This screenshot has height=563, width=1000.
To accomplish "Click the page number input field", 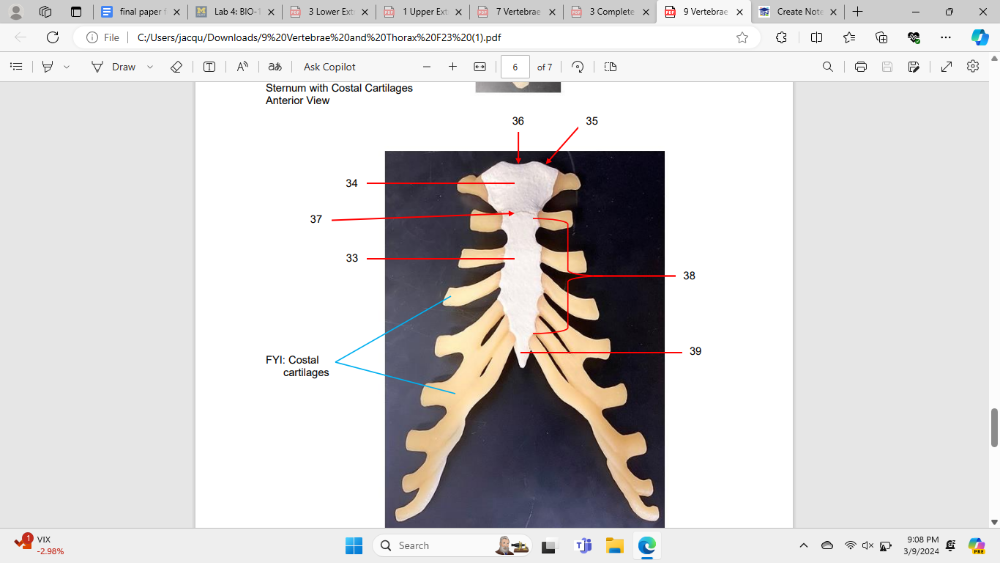I will coord(515,67).
